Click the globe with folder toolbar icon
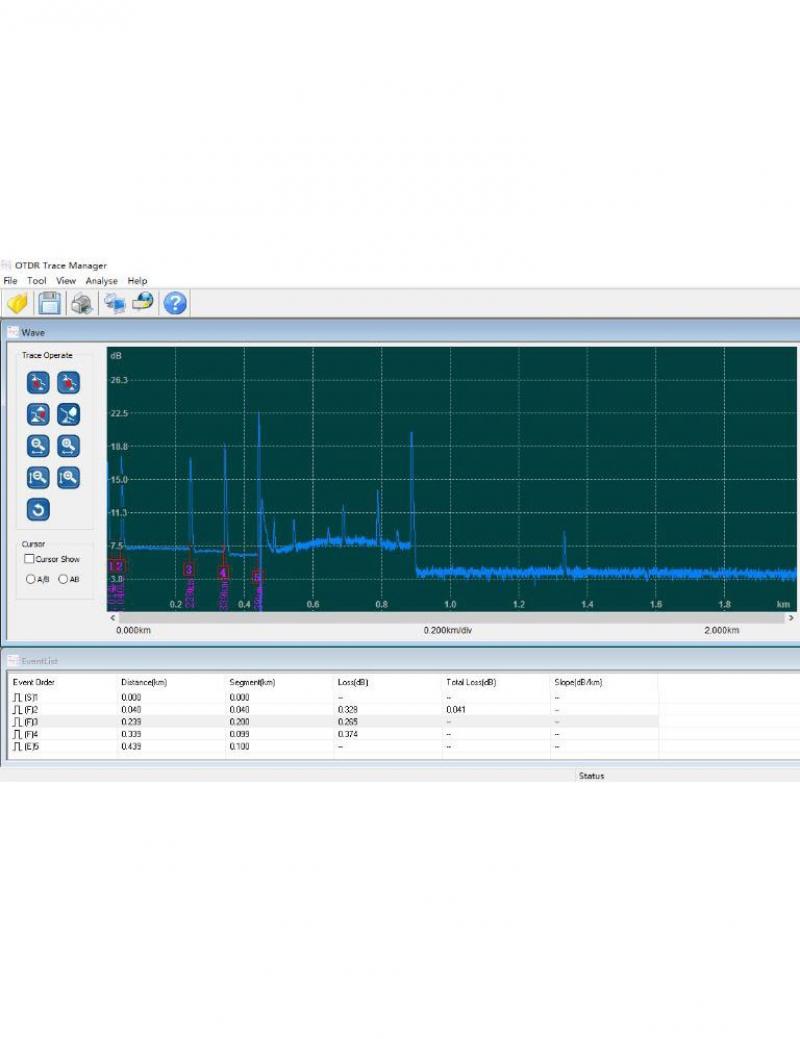The height and width of the screenshot is (1039, 800). point(143,302)
